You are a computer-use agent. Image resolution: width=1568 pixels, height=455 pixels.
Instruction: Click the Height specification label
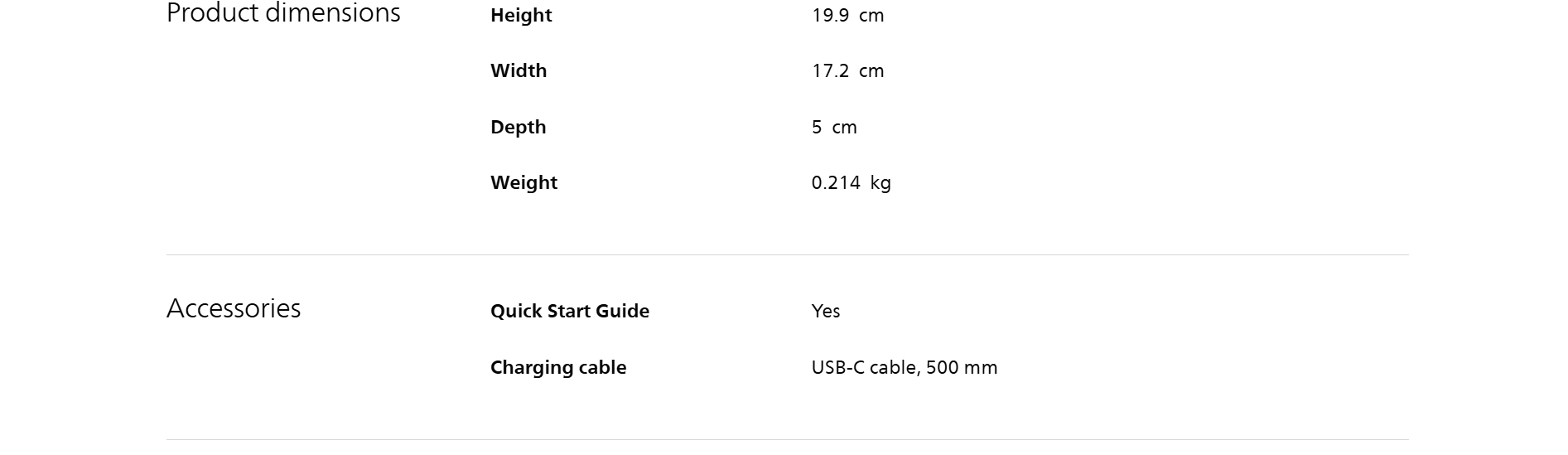[x=521, y=16]
